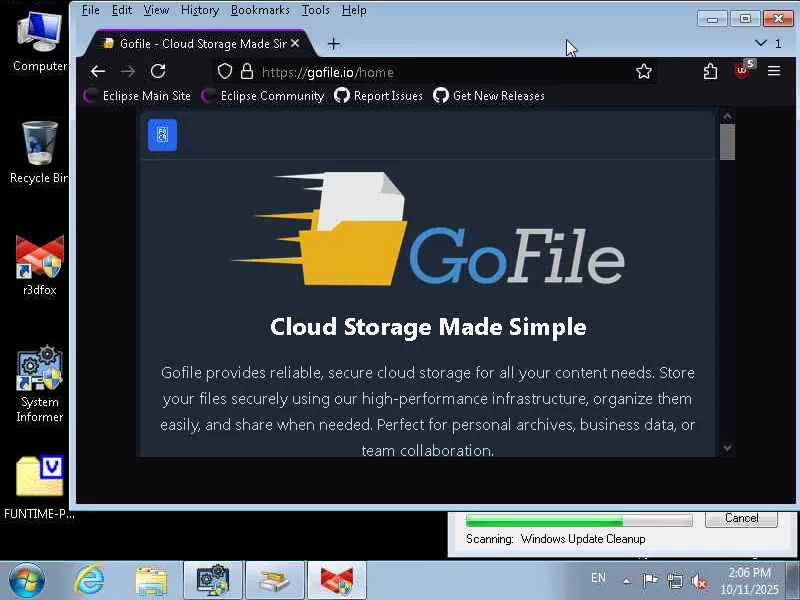Open the Windows Start menu orb
800x600 pixels.
pyautogui.click(x=26, y=581)
